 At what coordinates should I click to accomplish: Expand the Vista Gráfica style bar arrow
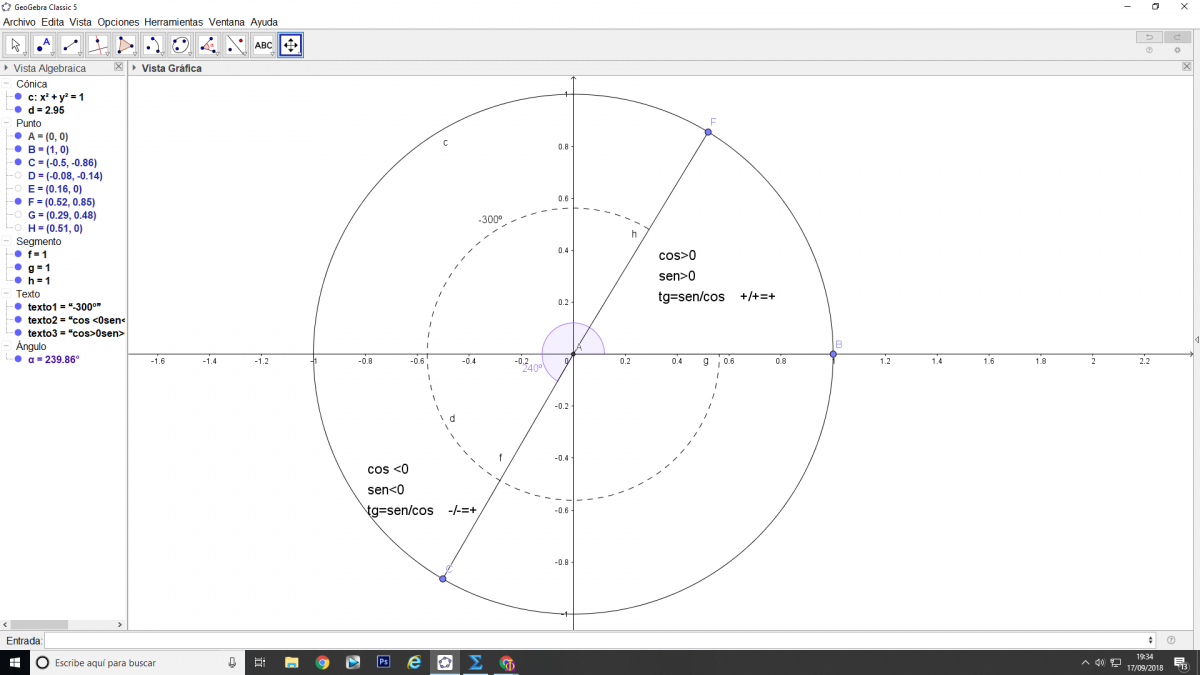coord(134,68)
